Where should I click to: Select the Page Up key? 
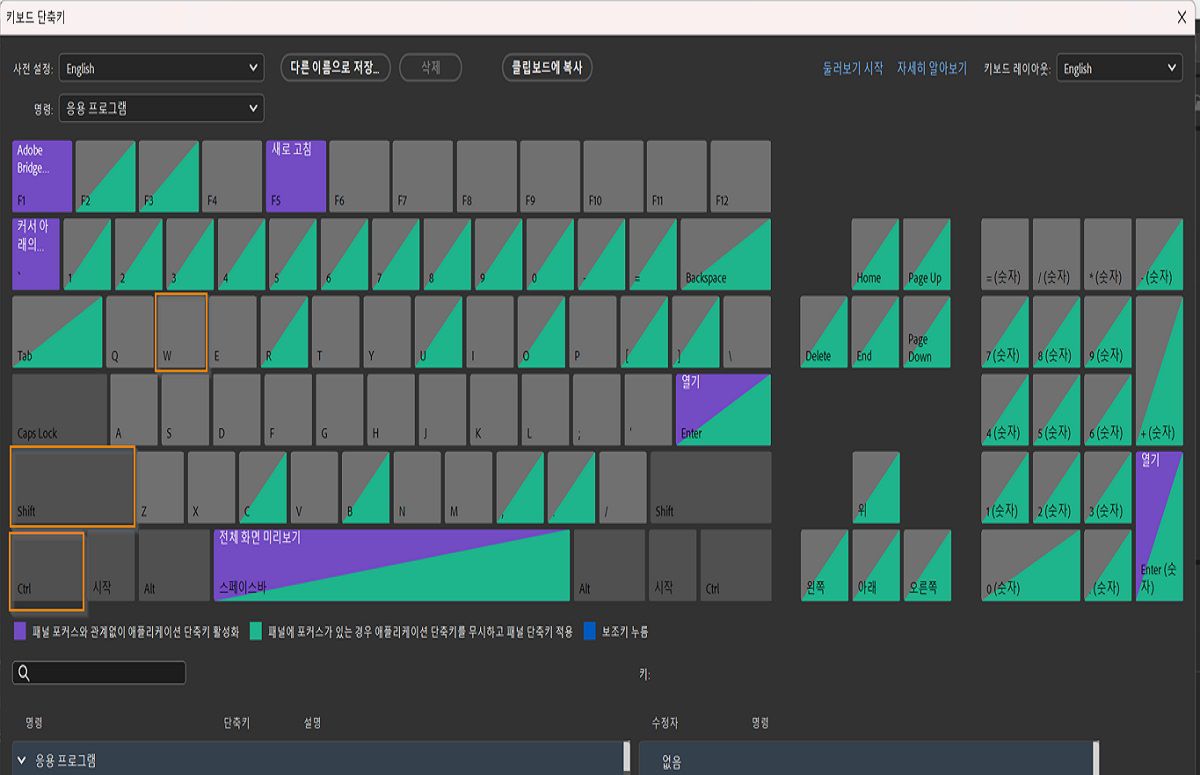pyautogui.click(x=927, y=254)
